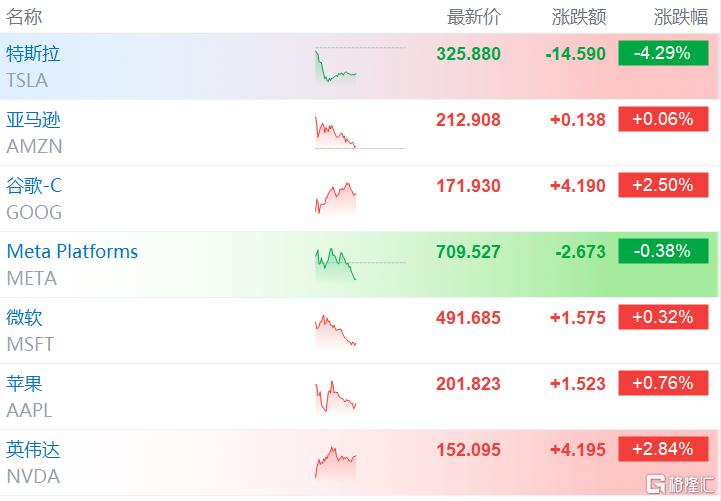Open the META sparkline chart
The width and height of the screenshot is (721, 501).
pos(360,264)
